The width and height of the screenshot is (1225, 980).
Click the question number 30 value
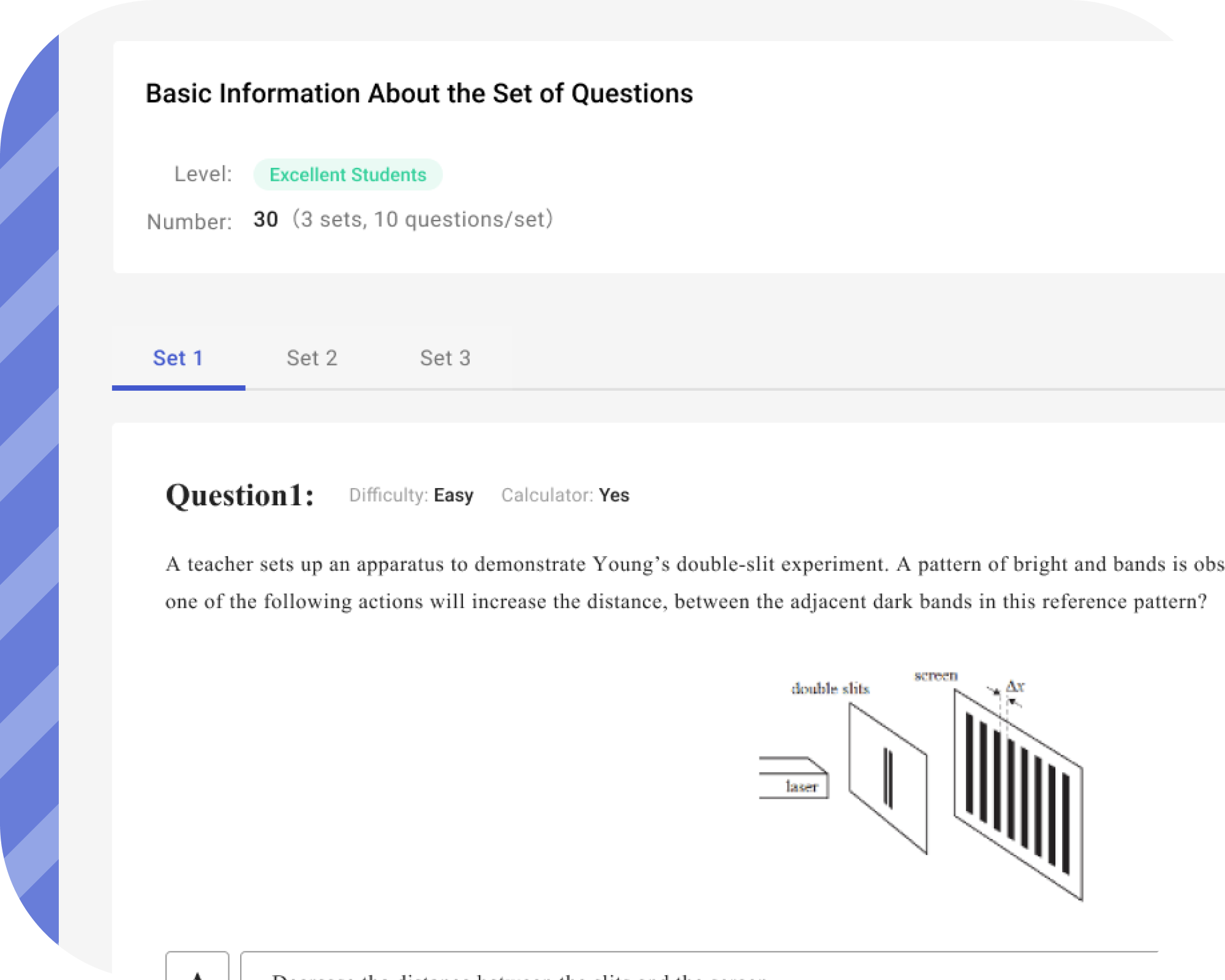click(266, 219)
